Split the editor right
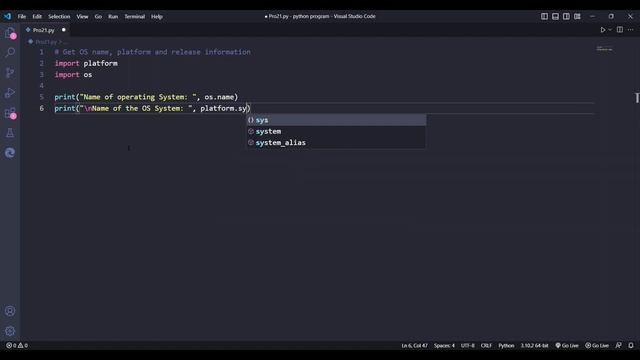The image size is (640, 360). click(620, 30)
